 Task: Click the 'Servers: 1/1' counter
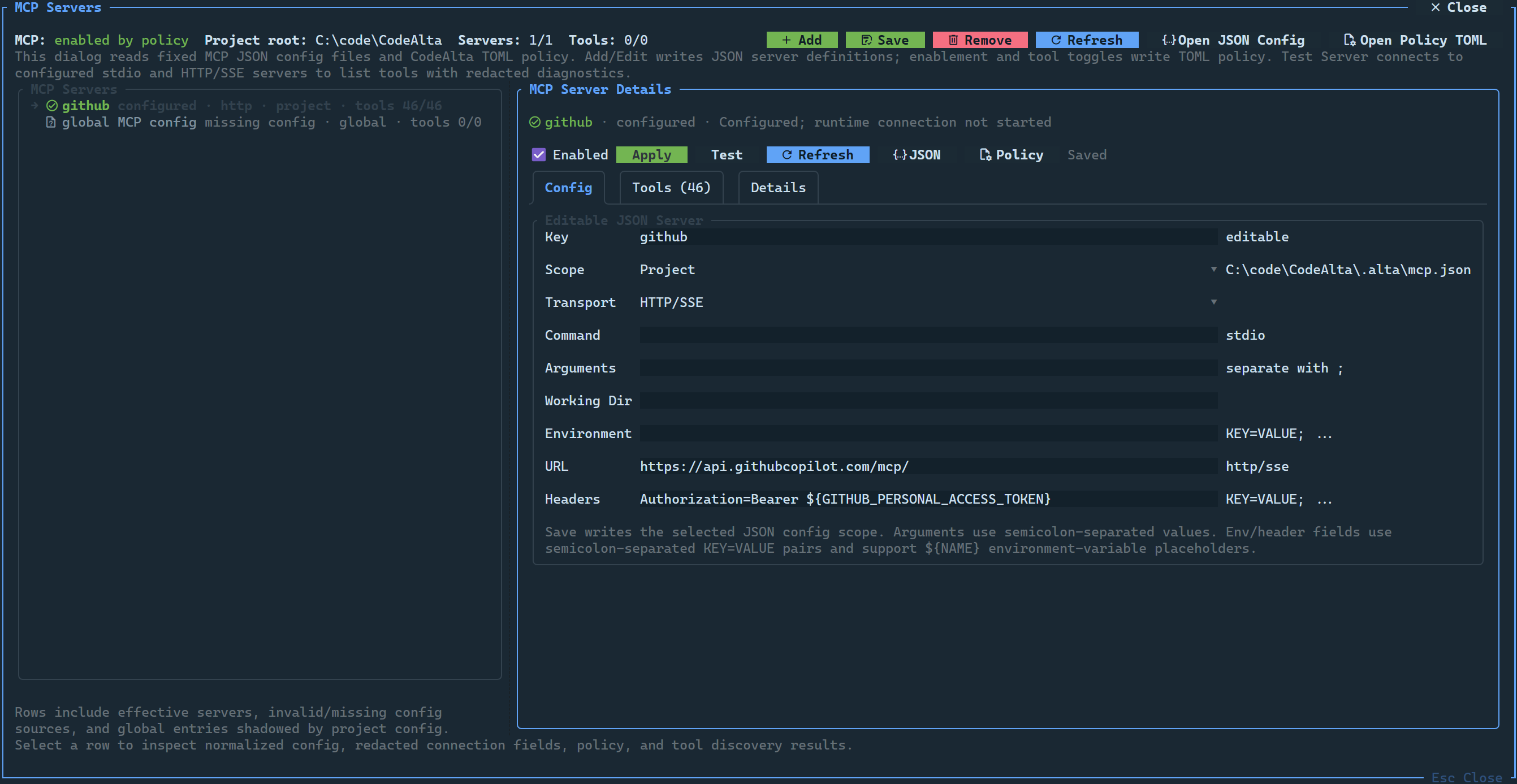tap(505, 40)
